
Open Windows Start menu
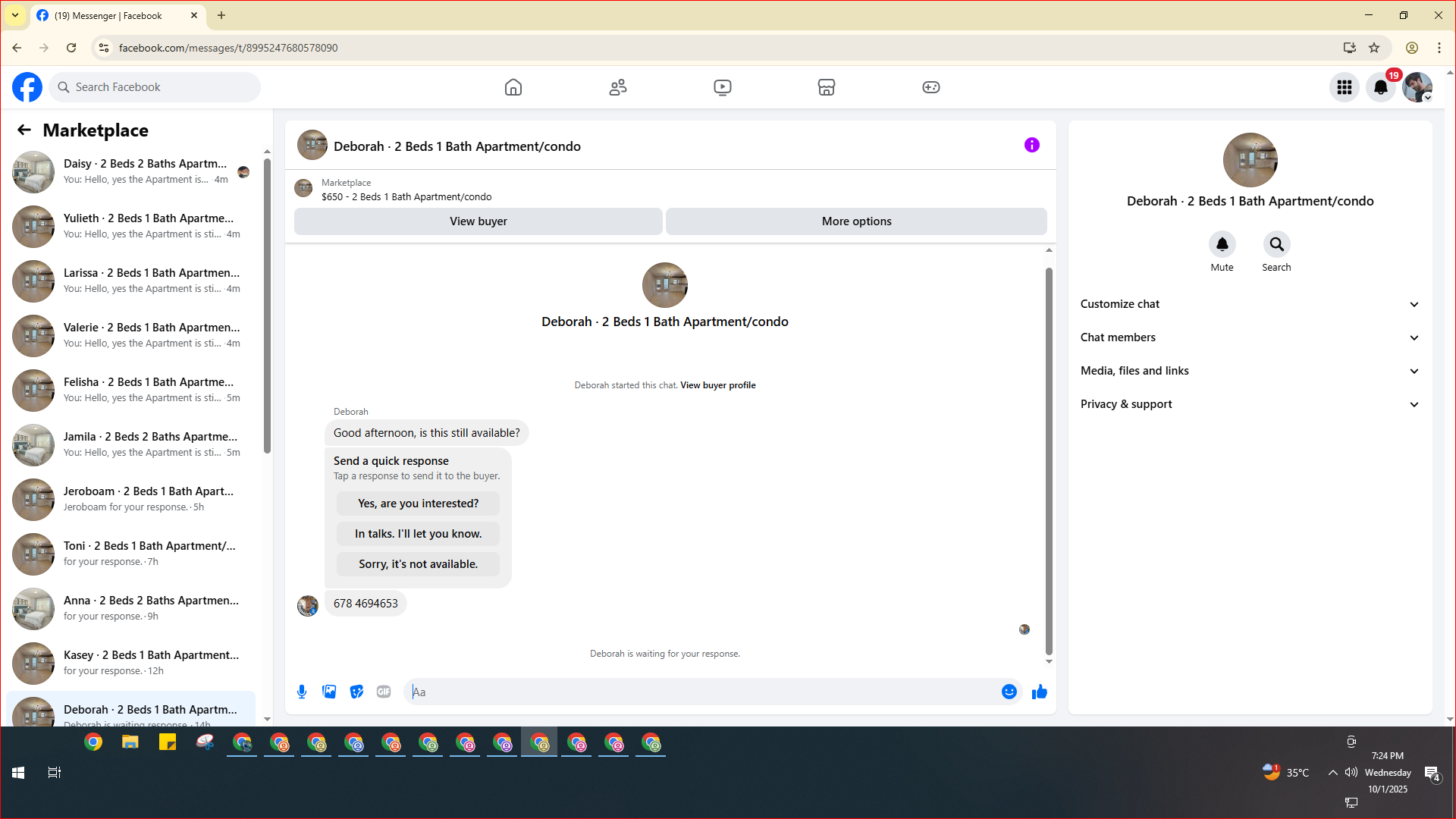click(x=18, y=773)
